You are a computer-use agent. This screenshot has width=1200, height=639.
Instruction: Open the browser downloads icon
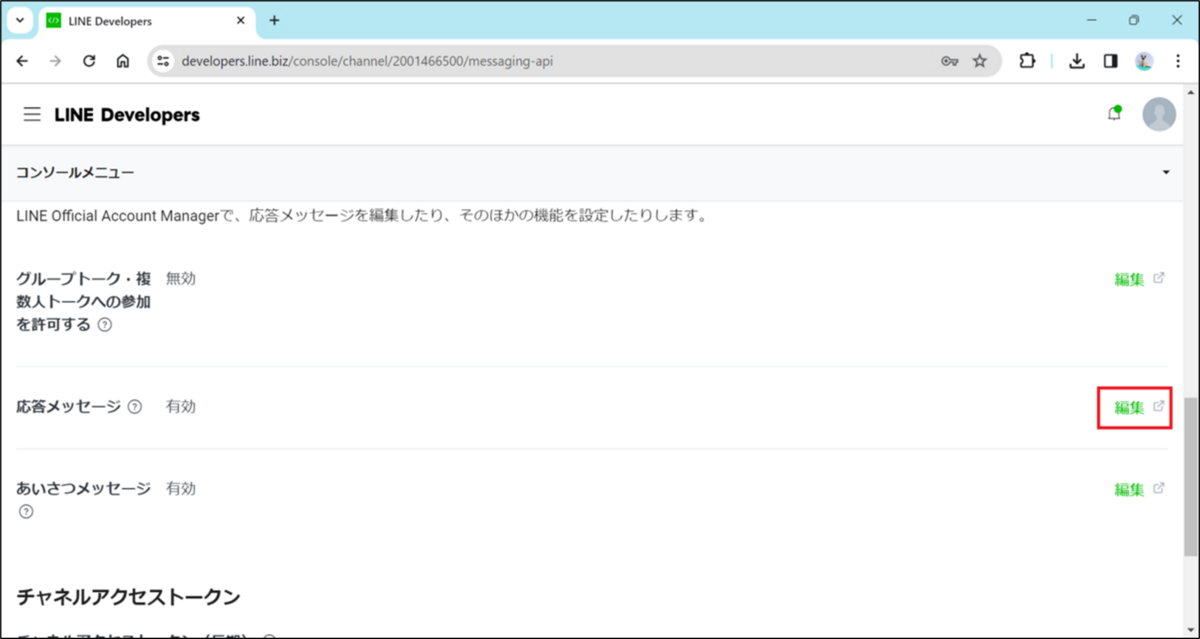click(1077, 61)
